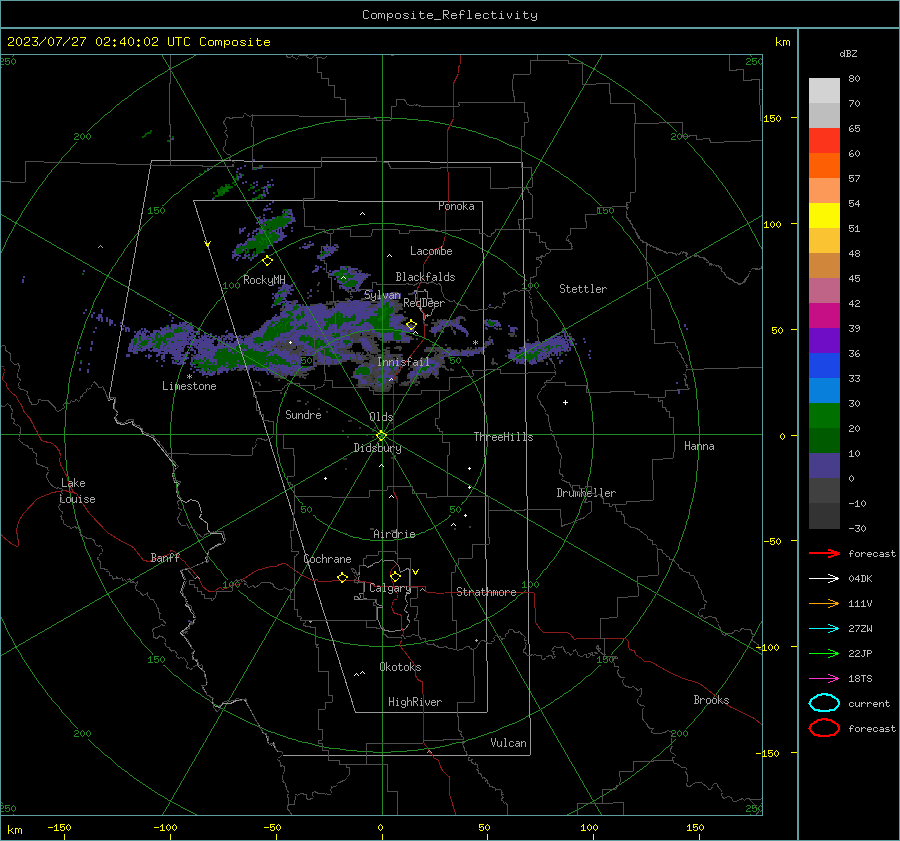Click the asterisk marker above Limestone label
Image resolution: width=900 pixels, height=841 pixels.
click(189, 377)
